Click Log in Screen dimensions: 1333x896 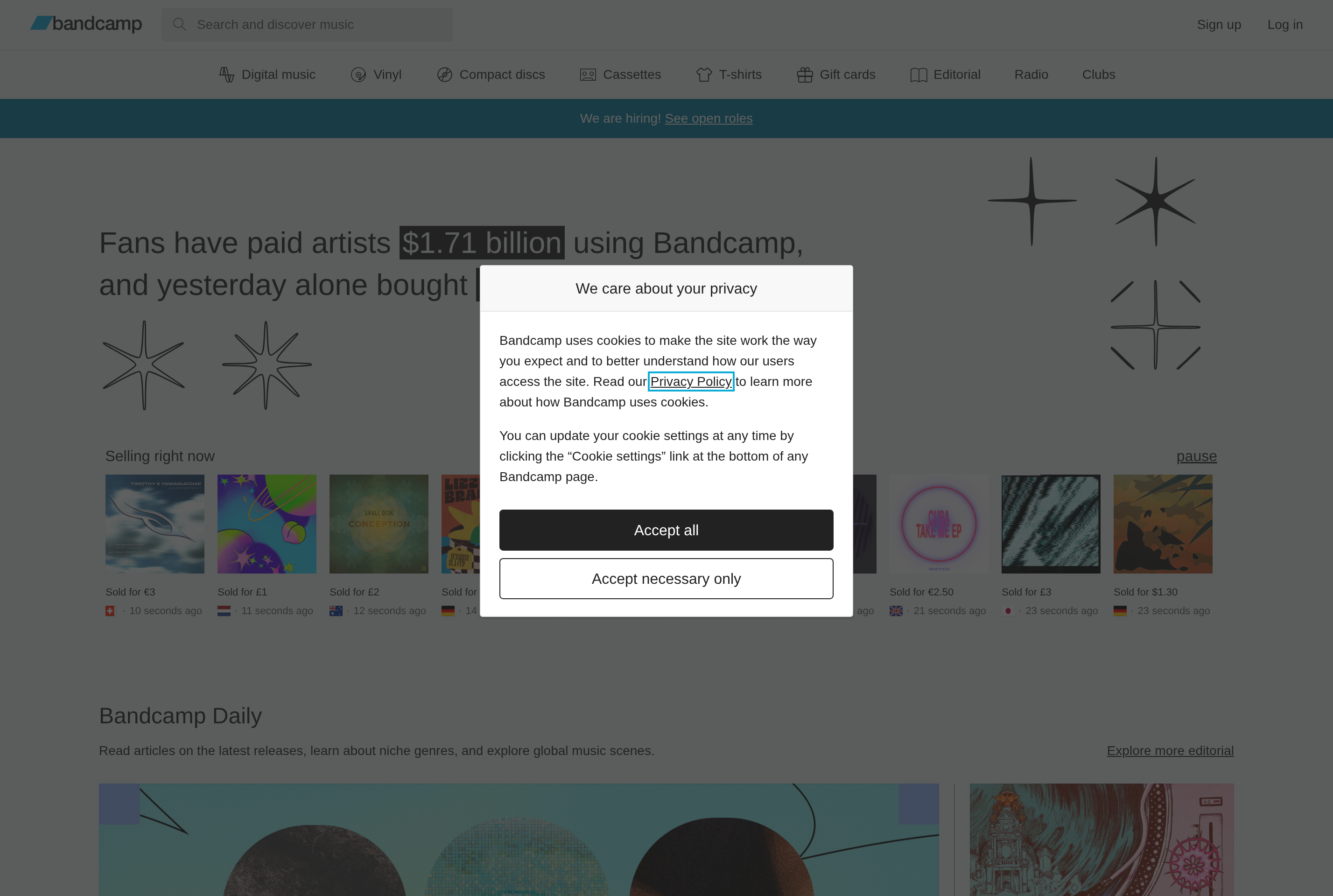[1285, 25]
